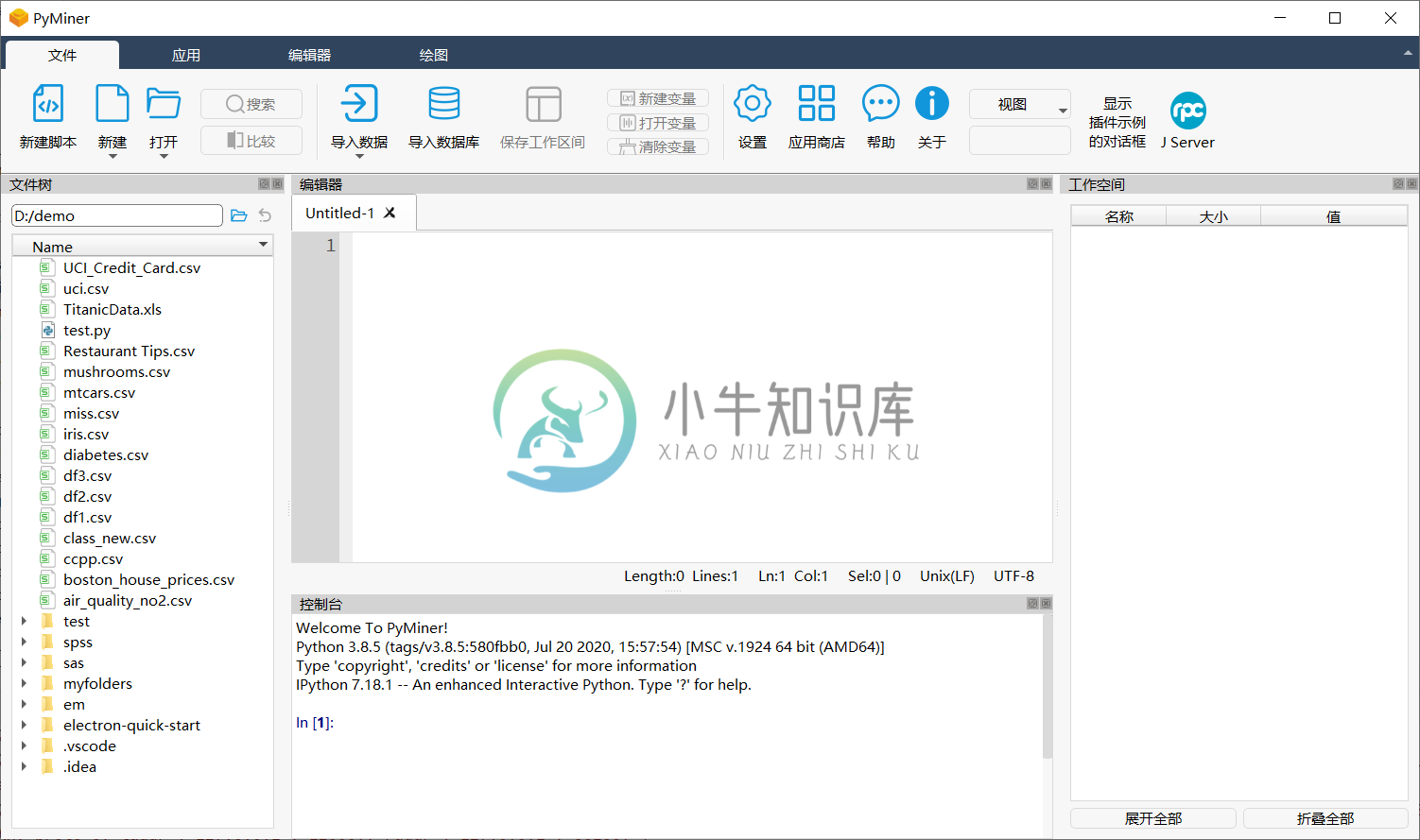Select the test.py file
The height and width of the screenshot is (840, 1420).
click(x=87, y=331)
